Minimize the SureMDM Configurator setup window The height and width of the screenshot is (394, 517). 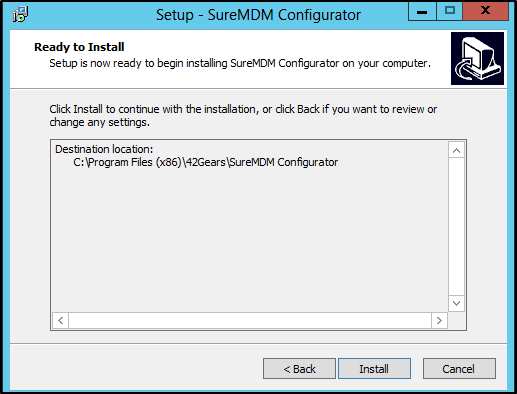pos(422,11)
